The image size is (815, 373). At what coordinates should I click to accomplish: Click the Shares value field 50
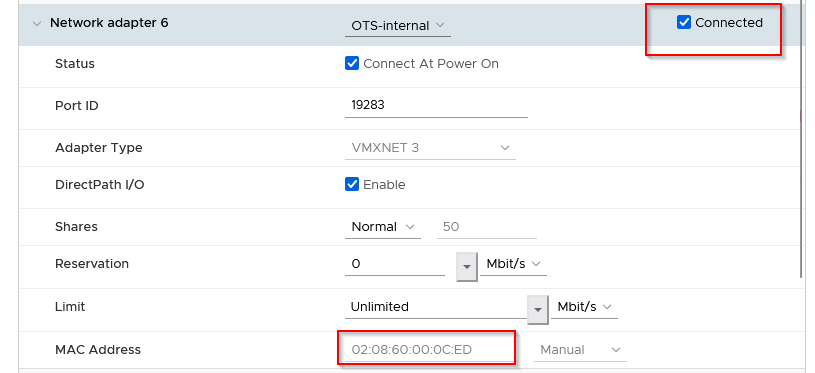[x=487, y=227]
